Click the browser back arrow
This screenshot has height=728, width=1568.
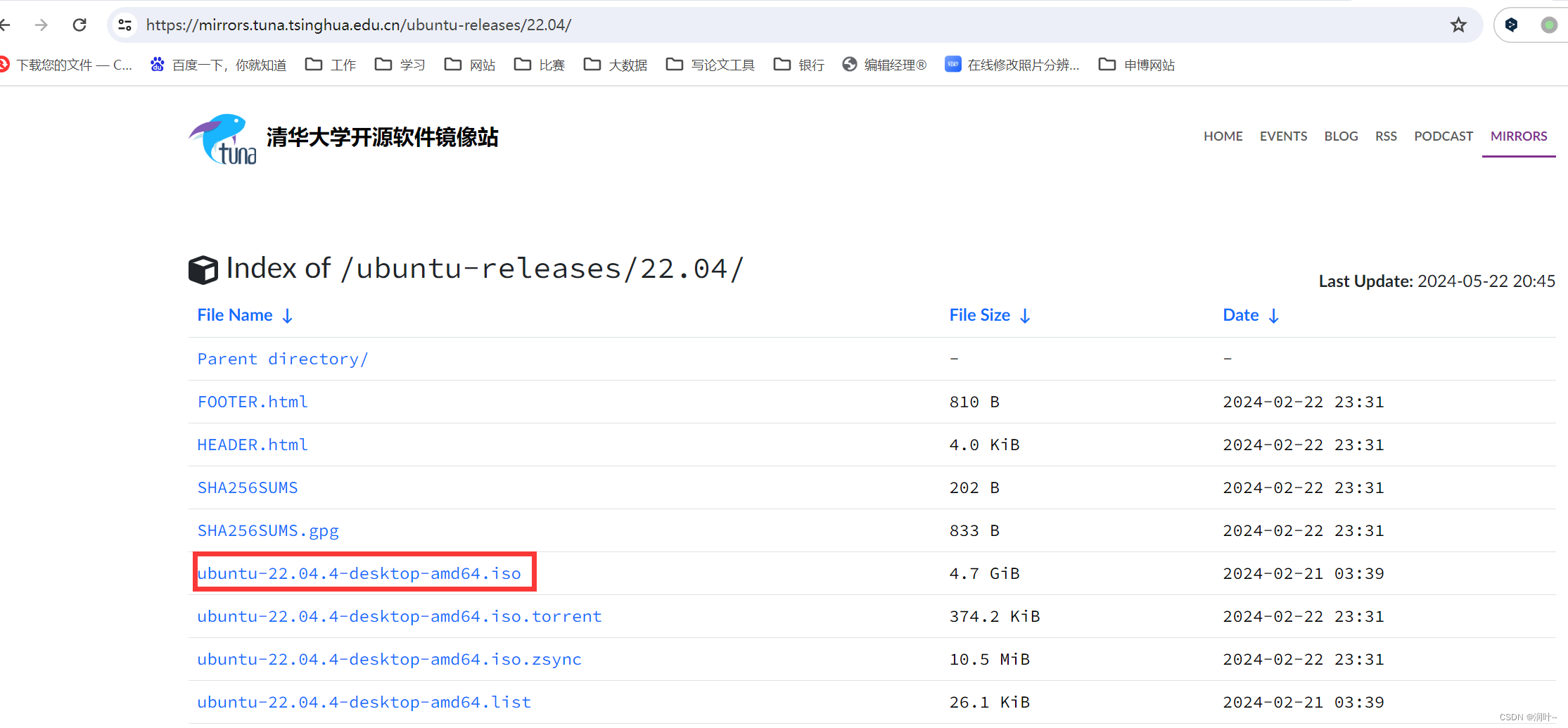(x=6, y=25)
